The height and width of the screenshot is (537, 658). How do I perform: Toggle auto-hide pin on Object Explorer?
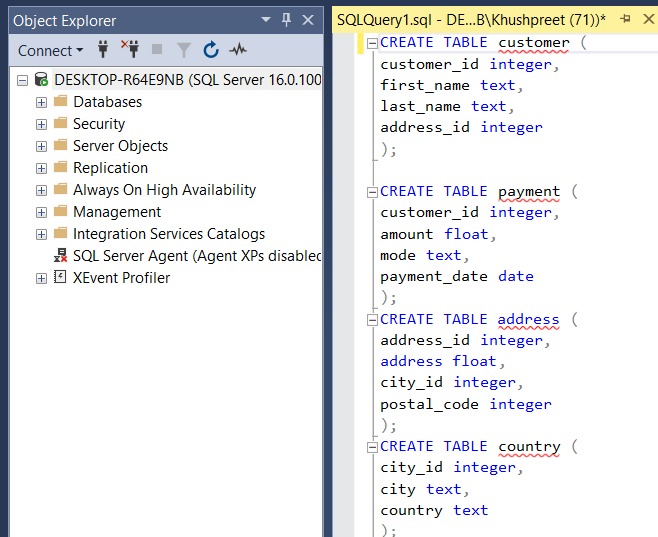tap(287, 19)
